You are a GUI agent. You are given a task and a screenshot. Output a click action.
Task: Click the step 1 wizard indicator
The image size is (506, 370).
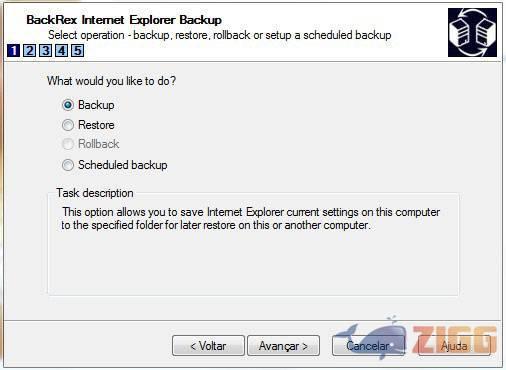point(13,51)
